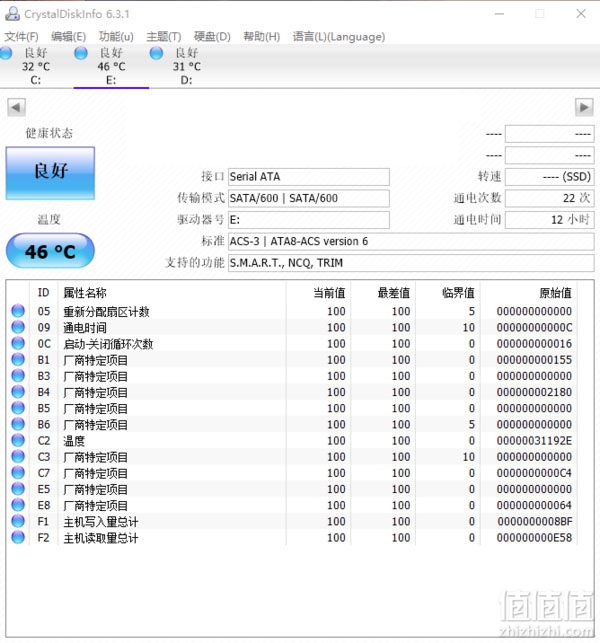Click status orb of attribute 0C row
Viewport: 600px width, 643px height.
pyautogui.click(x=18, y=343)
